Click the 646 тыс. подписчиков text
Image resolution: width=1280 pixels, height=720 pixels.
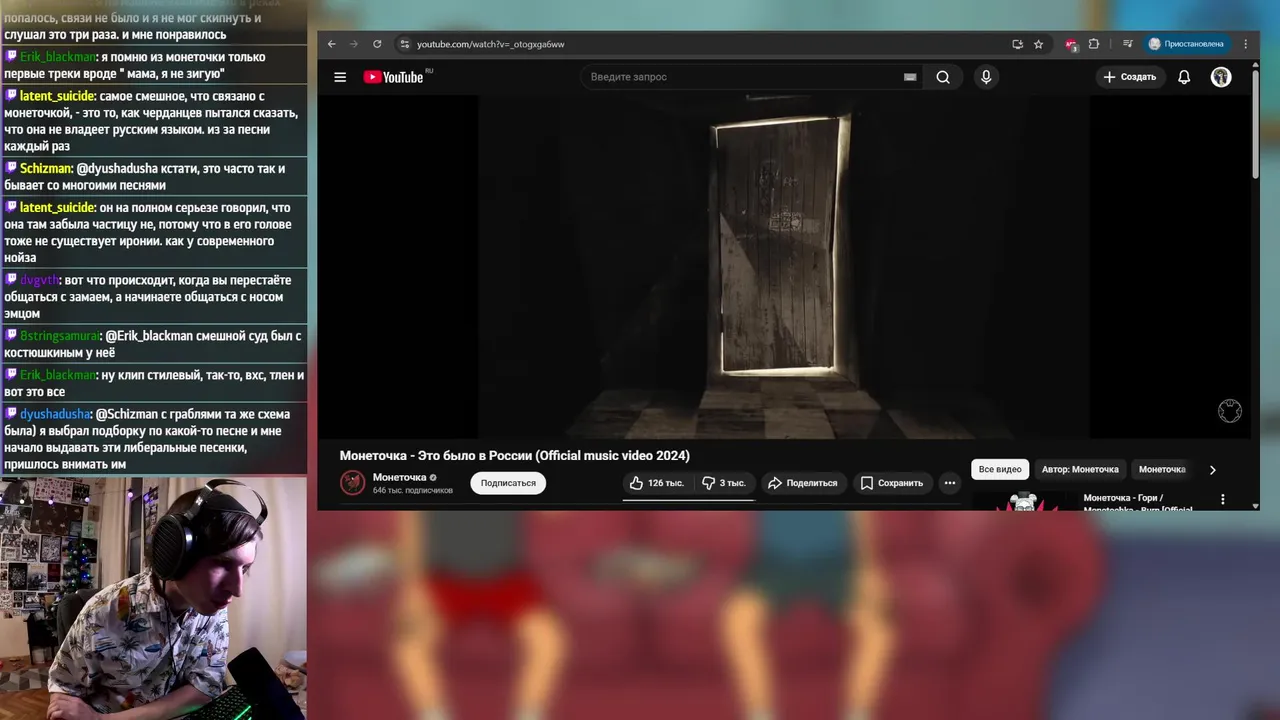click(413, 491)
